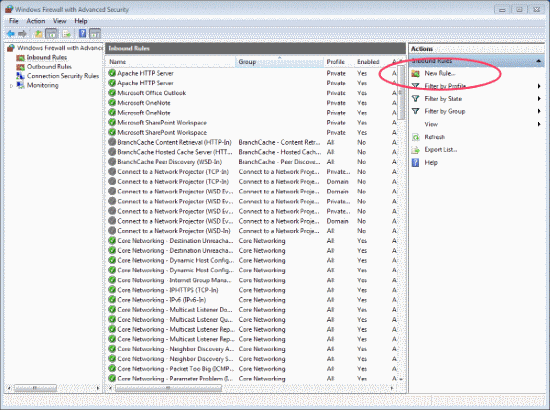Click Help link in Actions pane
550x410 pixels.
coord(431,162)
